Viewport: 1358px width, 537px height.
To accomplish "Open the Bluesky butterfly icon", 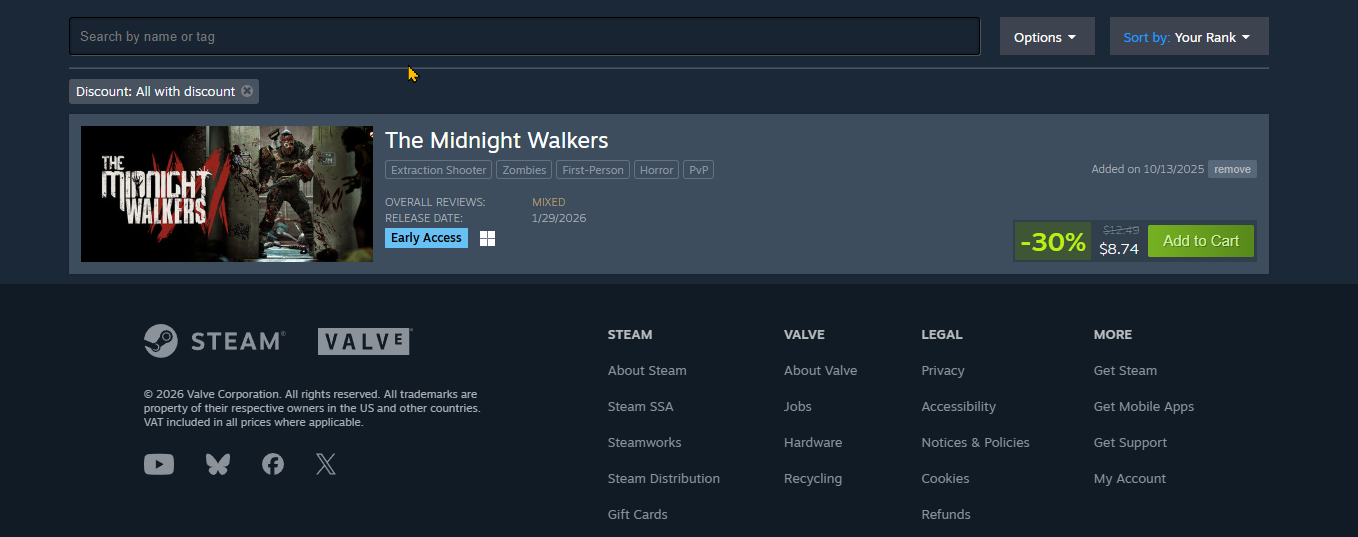I will coord(217,464).
